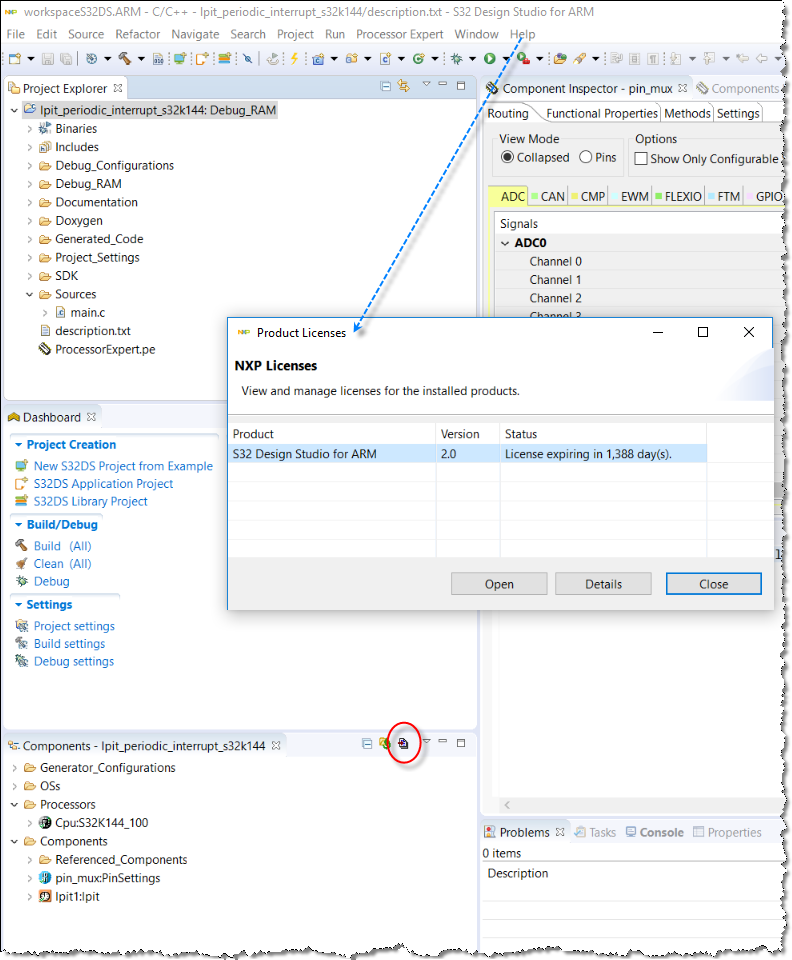Screen dimensions: 792x960
Task: Click the horizontal scrollbar left arrow in Component Inspector
Action: tap(507, 804)
